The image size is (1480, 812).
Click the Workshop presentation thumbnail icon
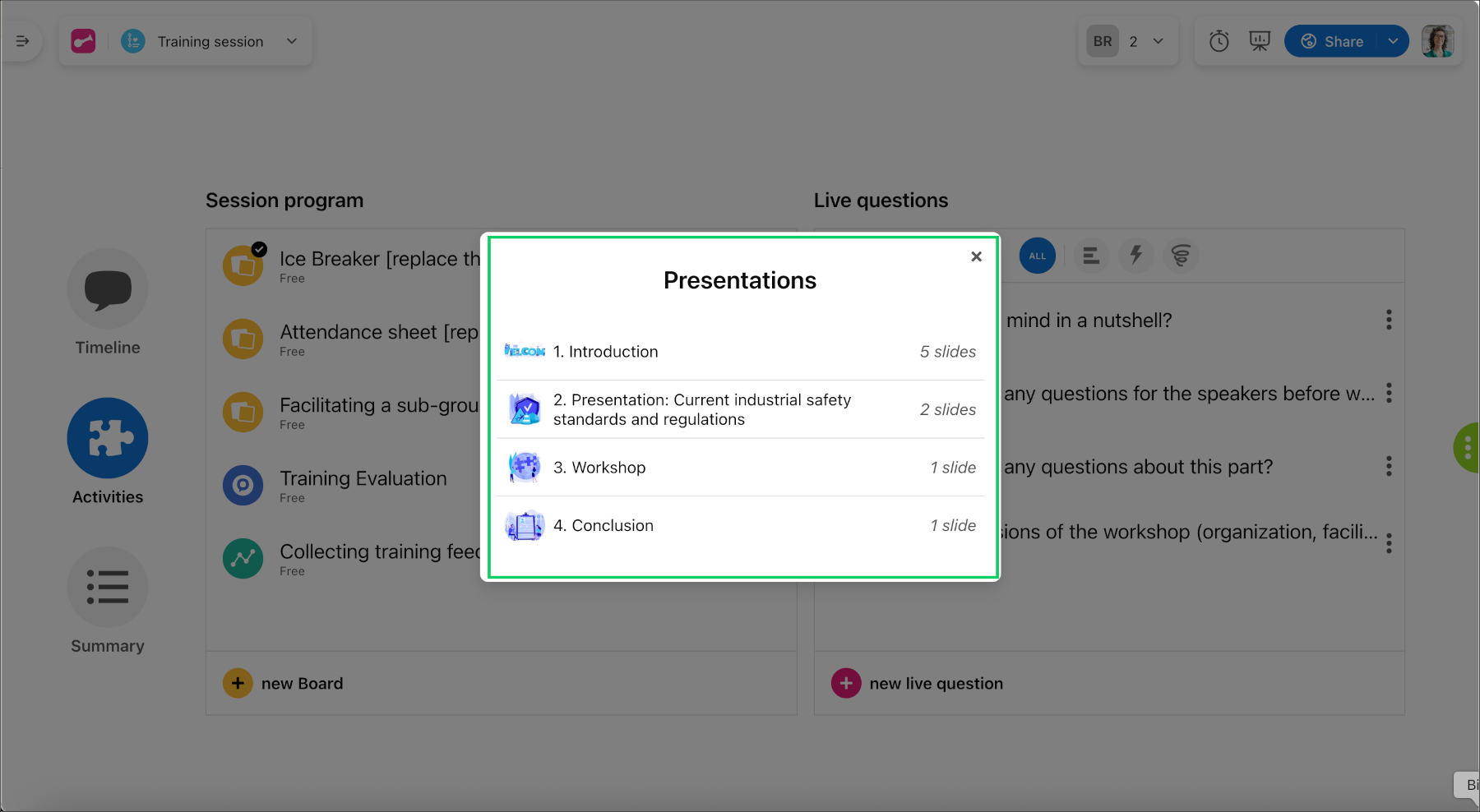(525, 468)
